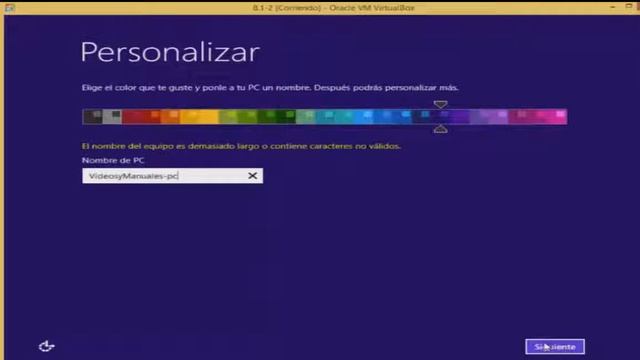Open the VirtualBox window system menu icon

point(10,8)
